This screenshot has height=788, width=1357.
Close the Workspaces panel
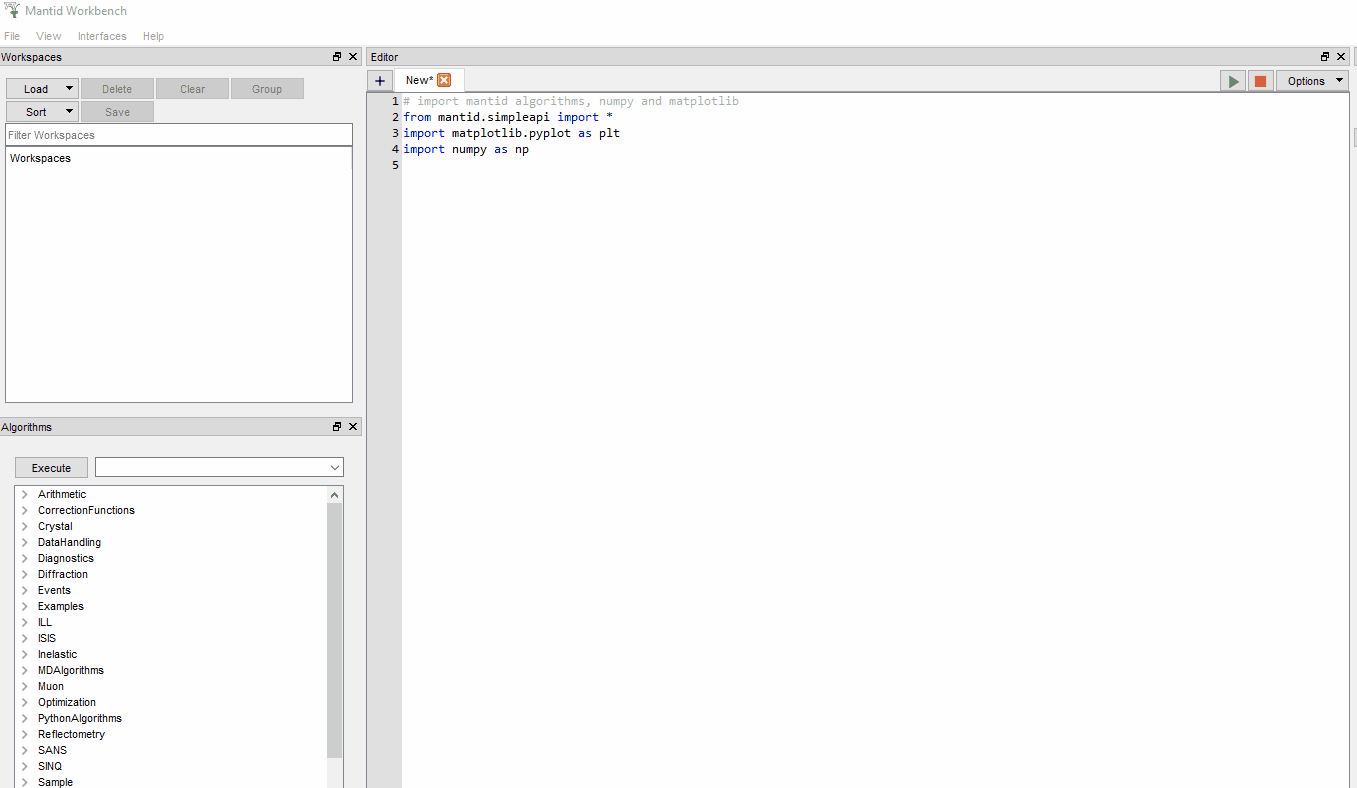point(353,57)
